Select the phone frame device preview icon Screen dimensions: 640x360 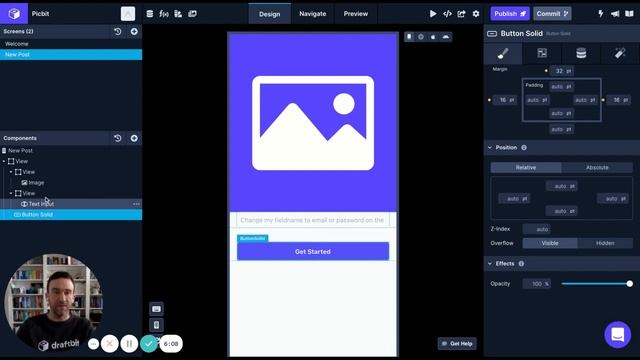tap(409, 37)
